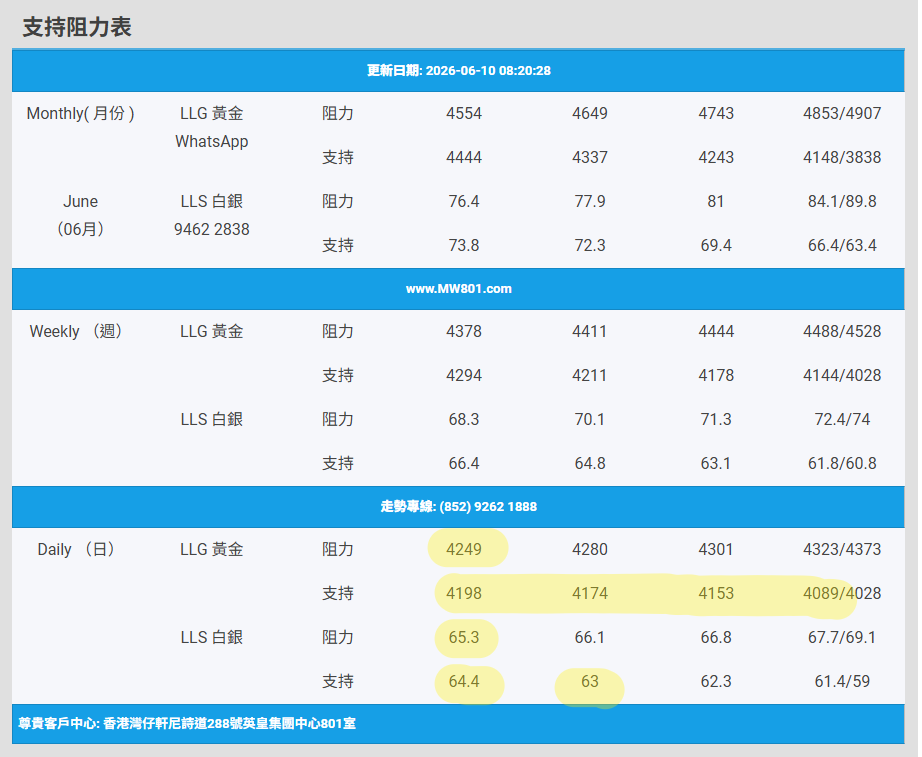The image size is (922, 757).
Task: Select monthly gold support 4444
Action: pos(464,157)
